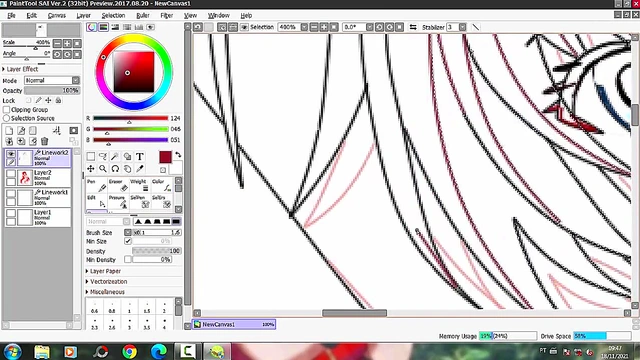The width and height of the screenshot is (640, 360).
Task: Select the Linework1 layer
Action: tap(38, 198)
